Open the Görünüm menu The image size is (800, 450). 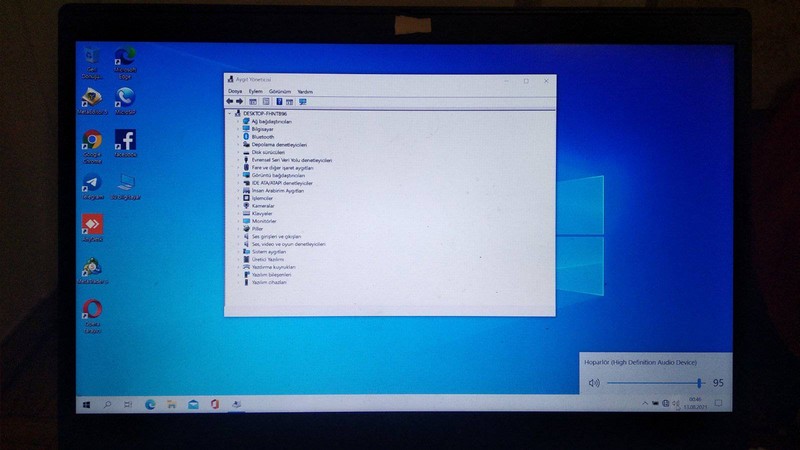pyautogui.click(x=280, y=91)
